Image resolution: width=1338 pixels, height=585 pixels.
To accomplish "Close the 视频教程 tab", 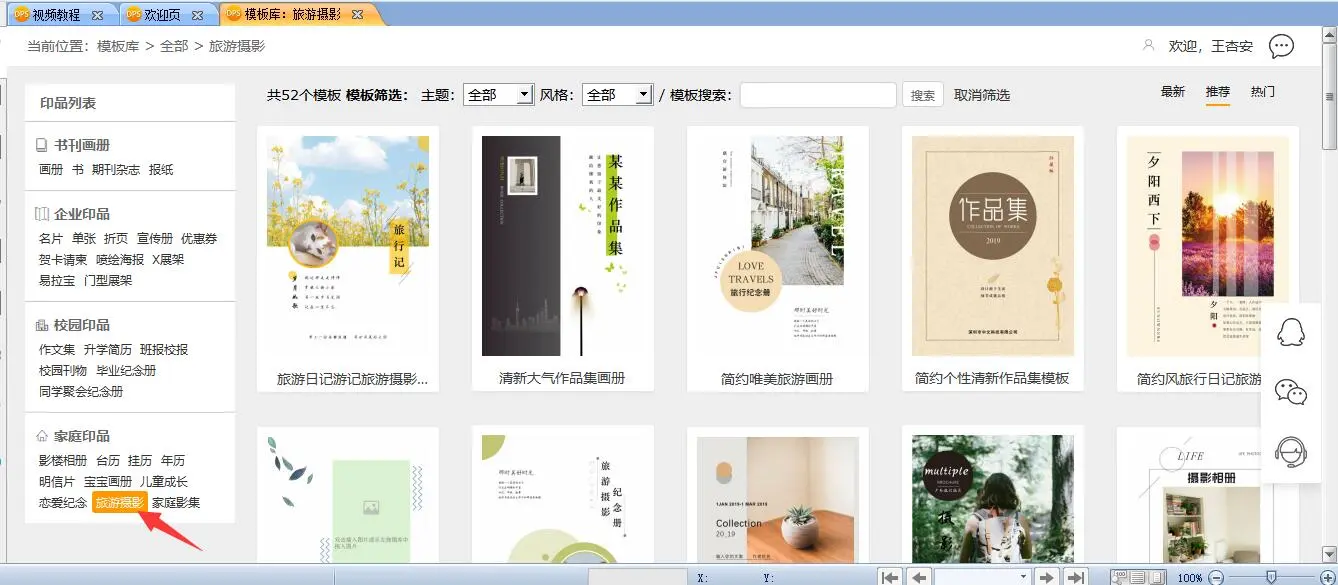I will (x=97, y=16).
